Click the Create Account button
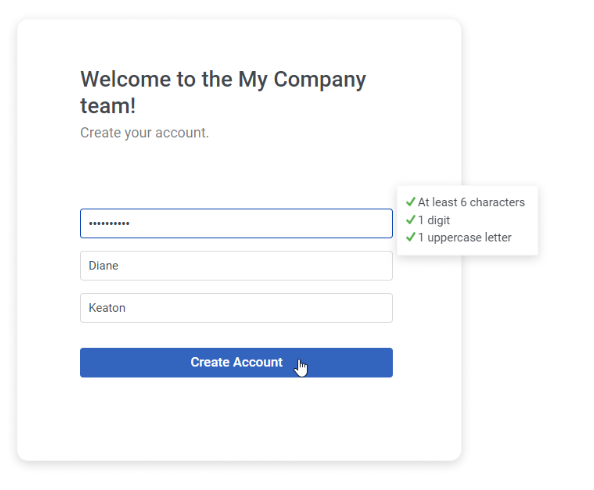Viewport: 594px width, 490px height. coord(236,362)
